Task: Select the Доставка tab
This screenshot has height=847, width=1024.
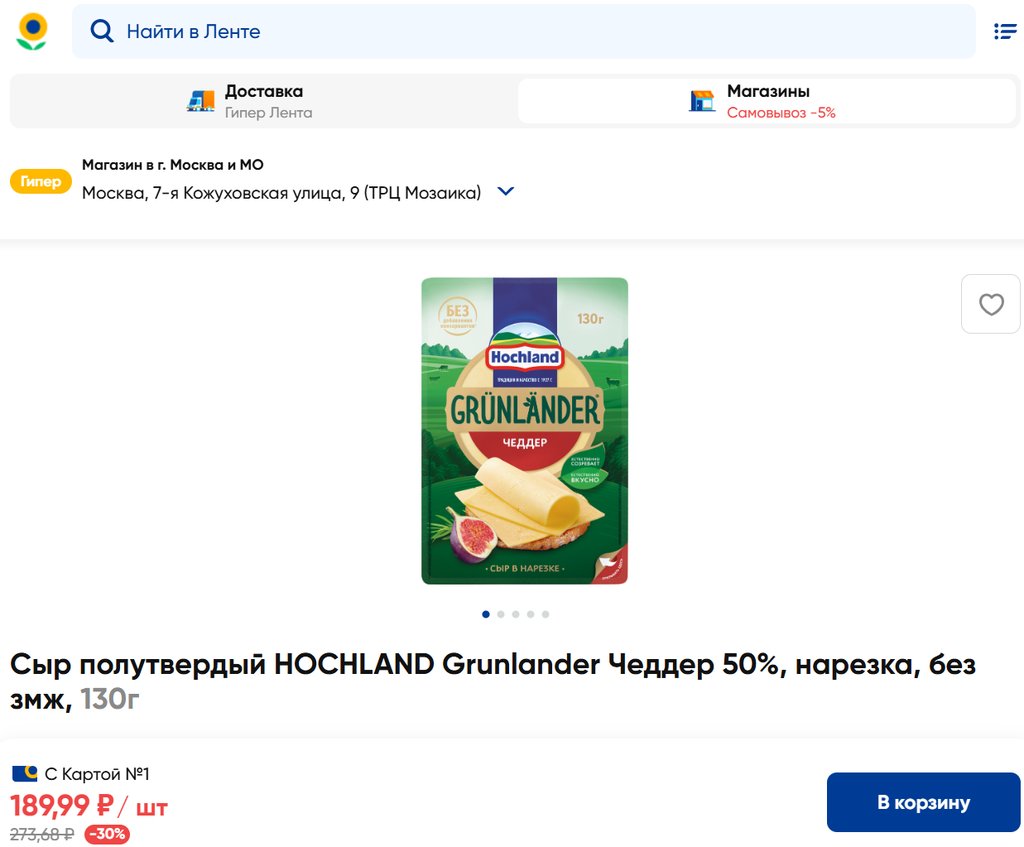Action: click(264, 101)
